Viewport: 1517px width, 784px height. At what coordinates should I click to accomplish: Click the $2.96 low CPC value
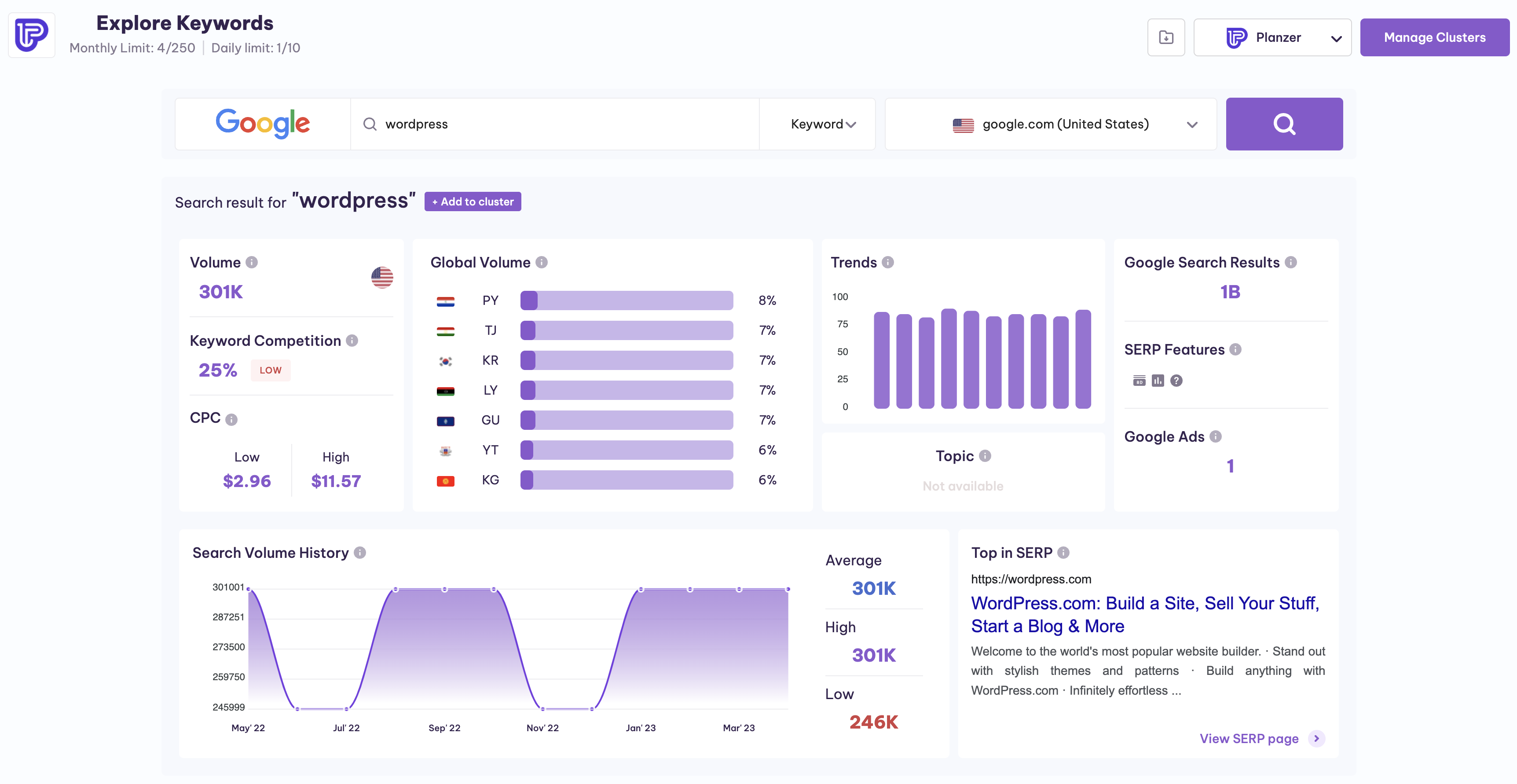tap(247, 481)
